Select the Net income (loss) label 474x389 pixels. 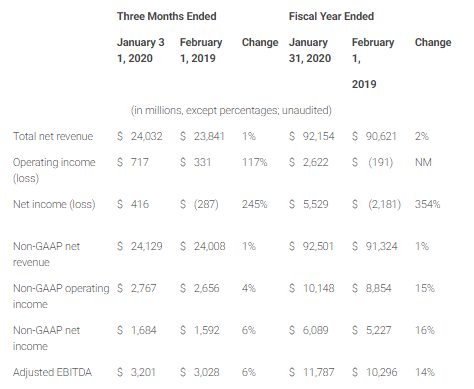click(54, 204)
